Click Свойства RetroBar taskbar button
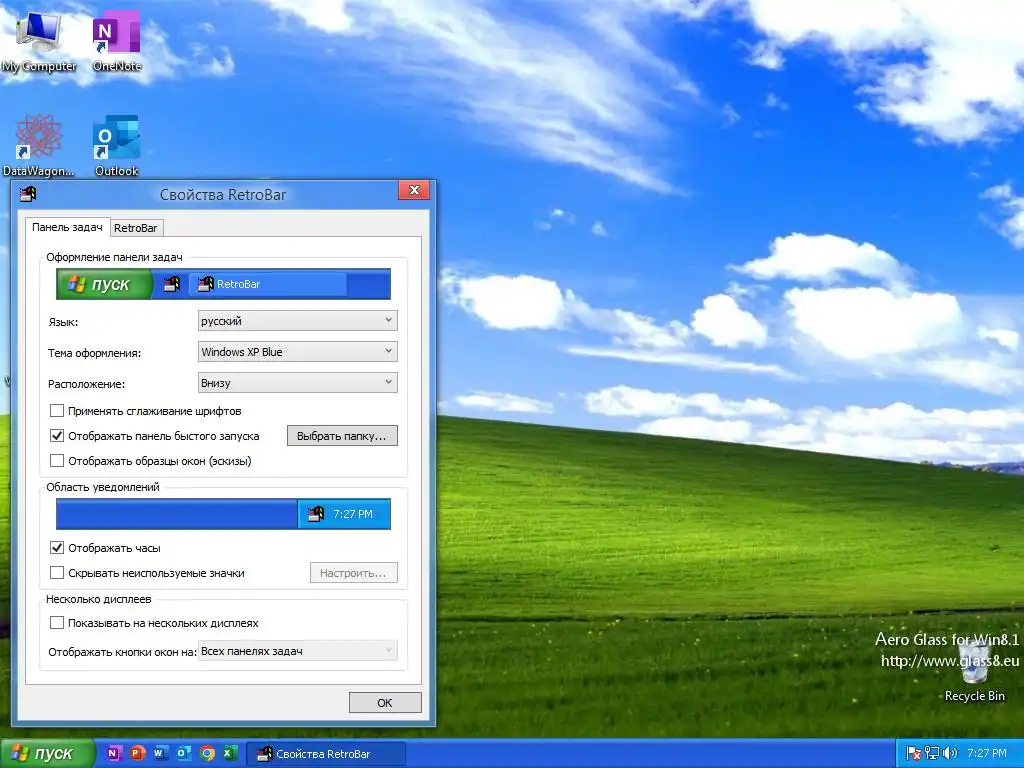 pos(326,754)
